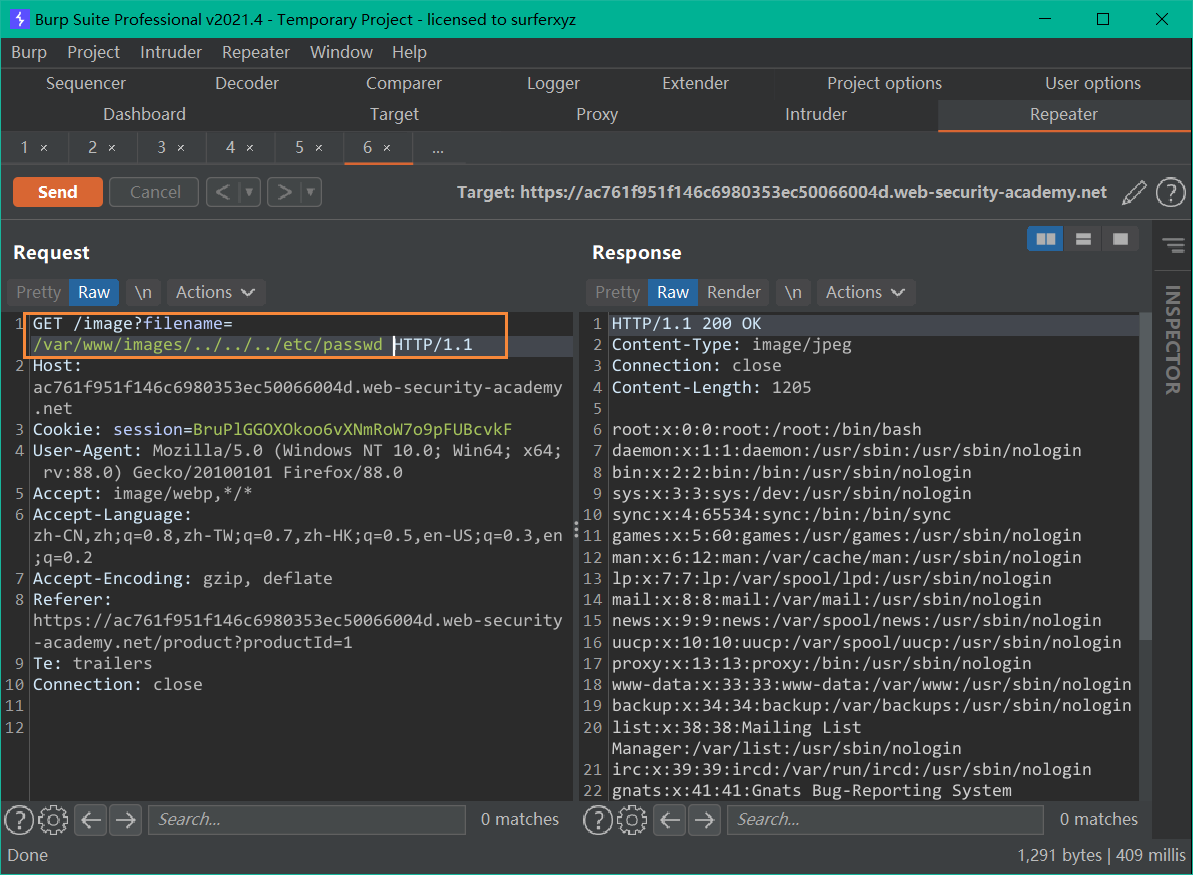
Task: Open back history dropdown arrow
Action: 249,192
